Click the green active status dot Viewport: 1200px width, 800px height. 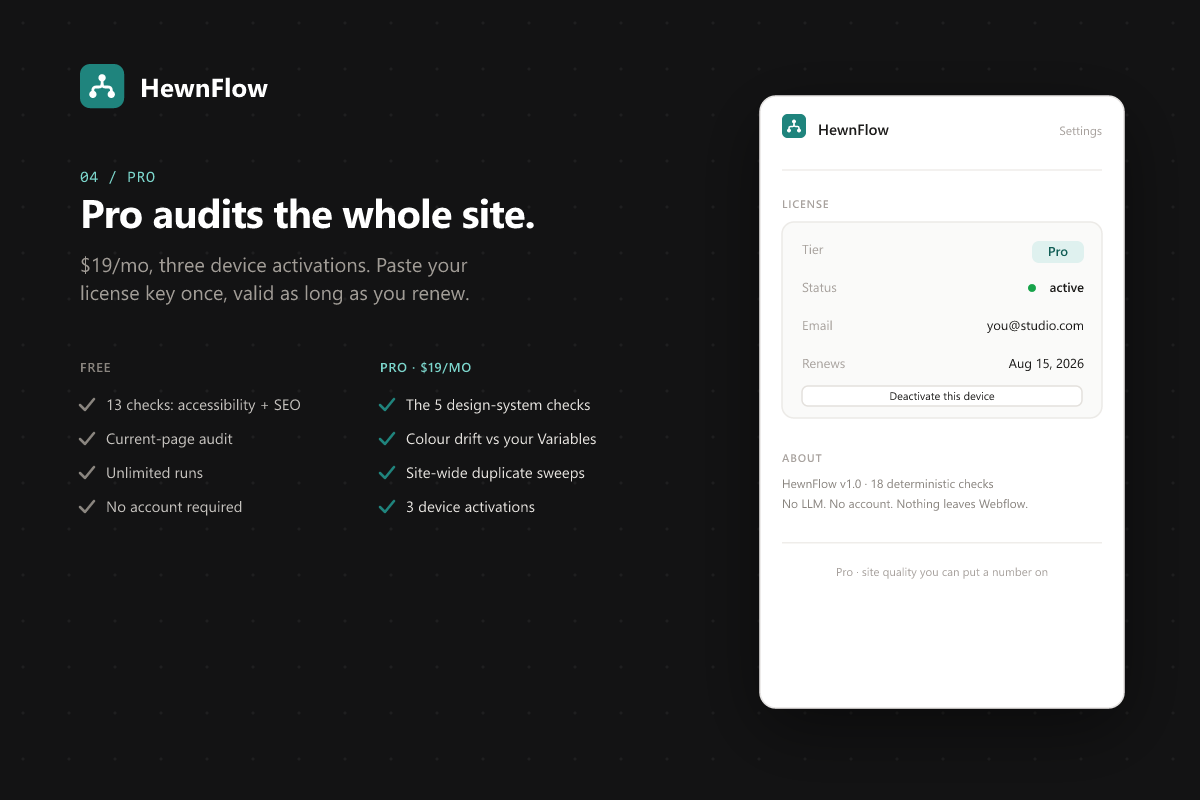tap(1032, 288)
